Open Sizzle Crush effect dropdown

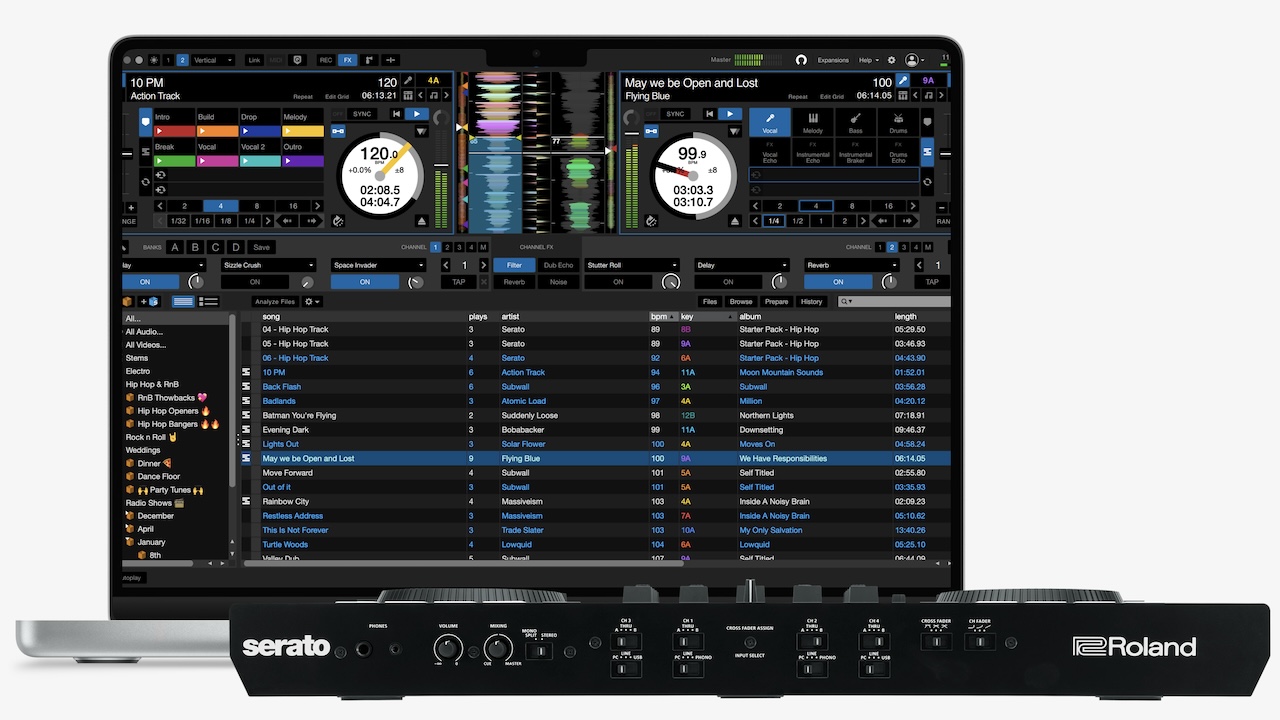coord(268,265)
